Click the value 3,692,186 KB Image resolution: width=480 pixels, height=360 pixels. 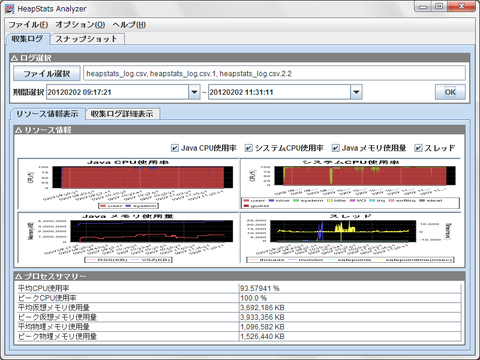coord(262,308)
